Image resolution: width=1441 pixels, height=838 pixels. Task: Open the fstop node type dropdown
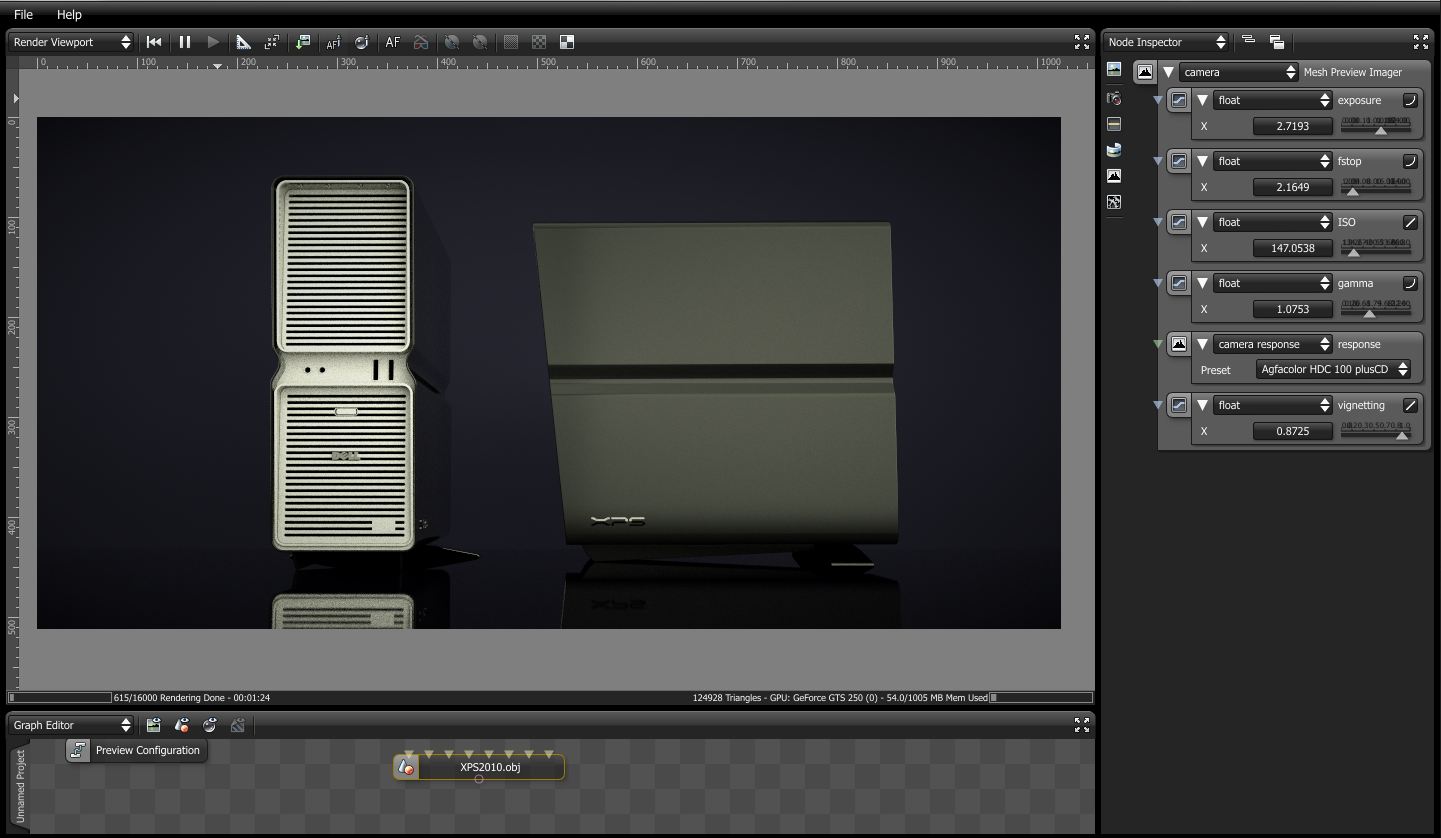[1272, 161]
